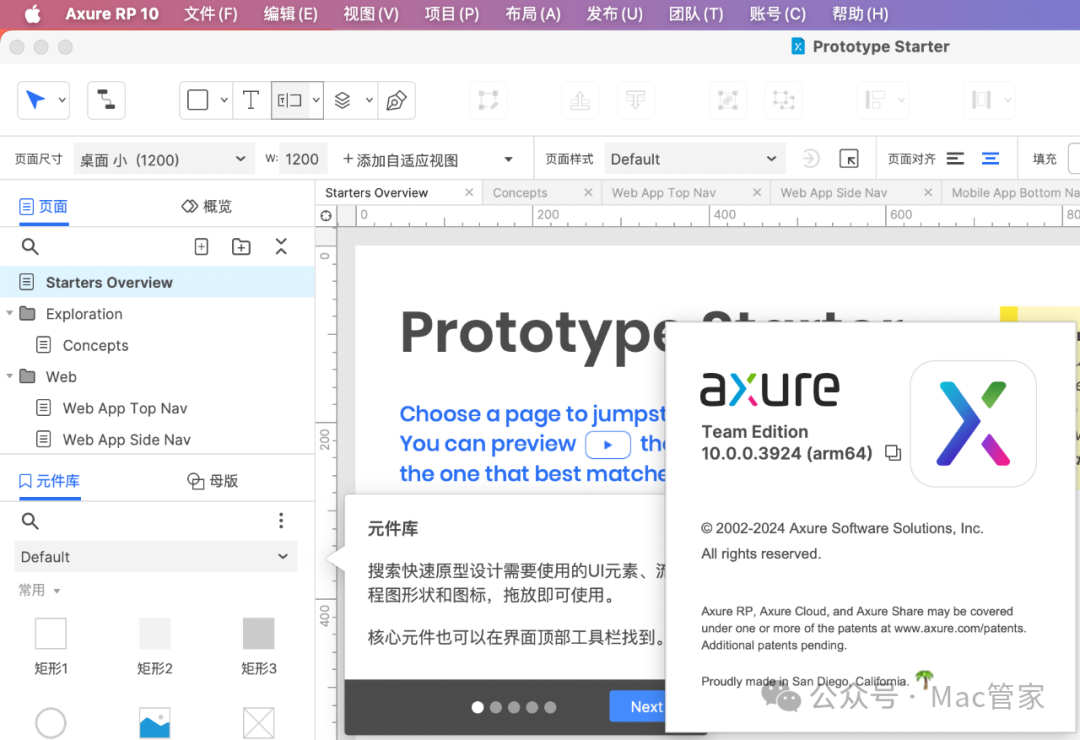Select the Pen drawing tool

[397, 100]
